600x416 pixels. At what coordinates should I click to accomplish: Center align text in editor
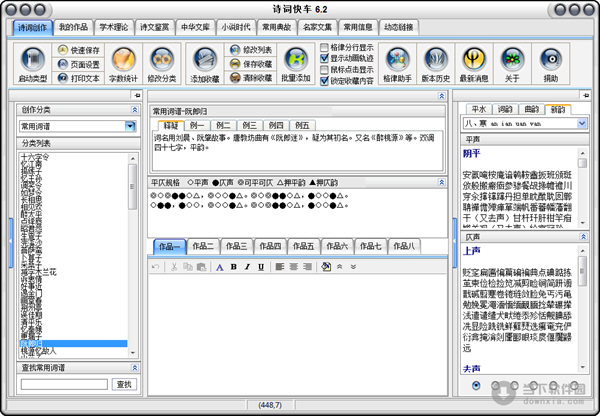(x=293, y=267)
